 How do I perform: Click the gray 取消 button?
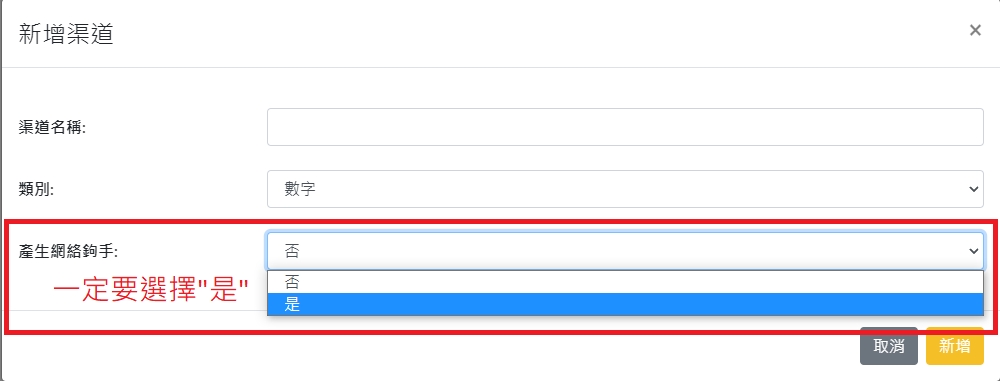[x=888, y=346]
